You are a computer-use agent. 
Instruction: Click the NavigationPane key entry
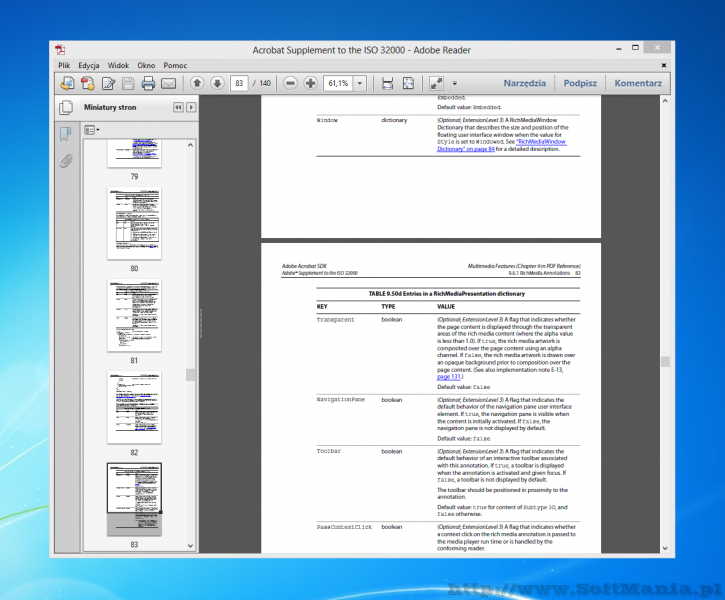tap(341, 399)
